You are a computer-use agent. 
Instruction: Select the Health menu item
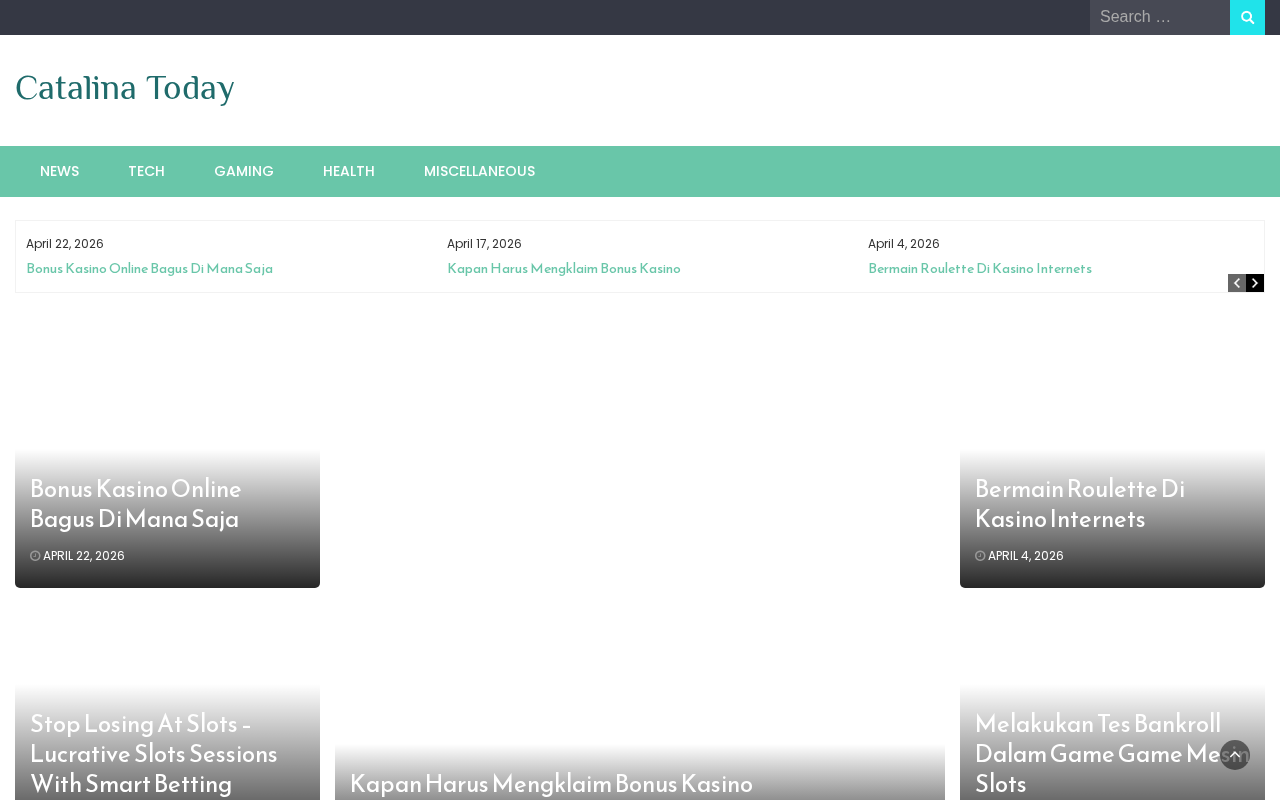click(x=349, y=171)
